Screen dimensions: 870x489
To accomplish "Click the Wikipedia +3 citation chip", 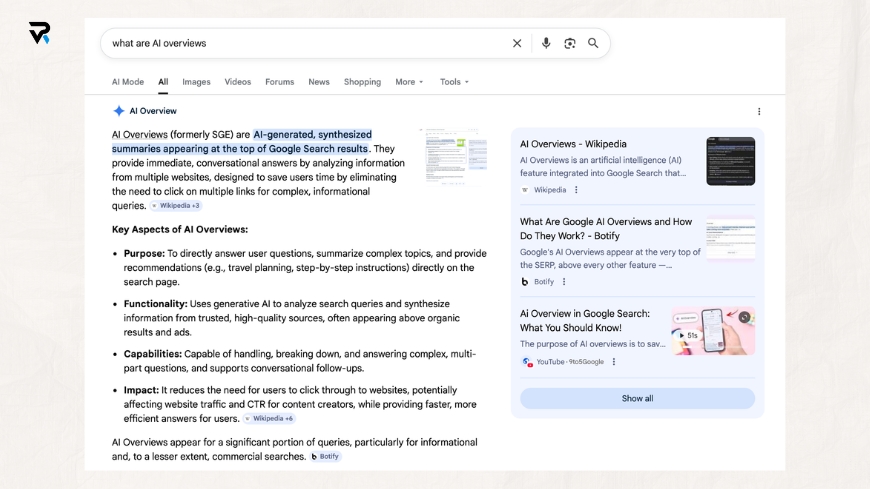I will pyautogui.click(x=175, y=206).
